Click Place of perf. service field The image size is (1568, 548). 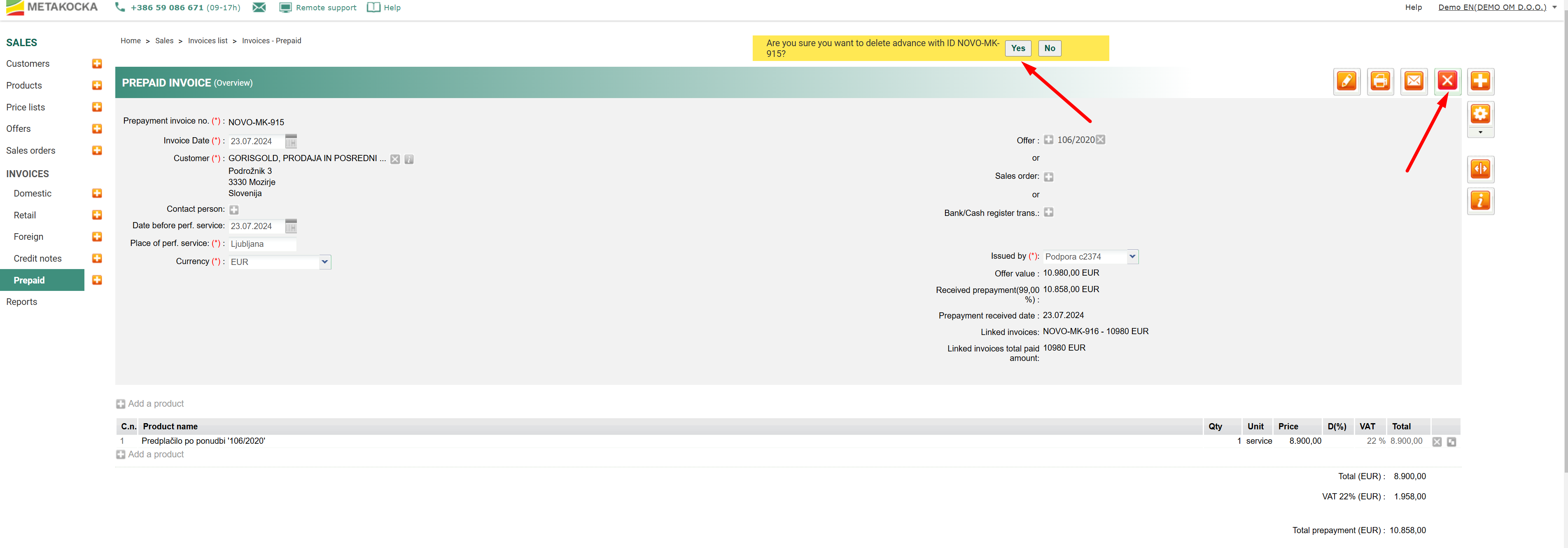[262, 244]
